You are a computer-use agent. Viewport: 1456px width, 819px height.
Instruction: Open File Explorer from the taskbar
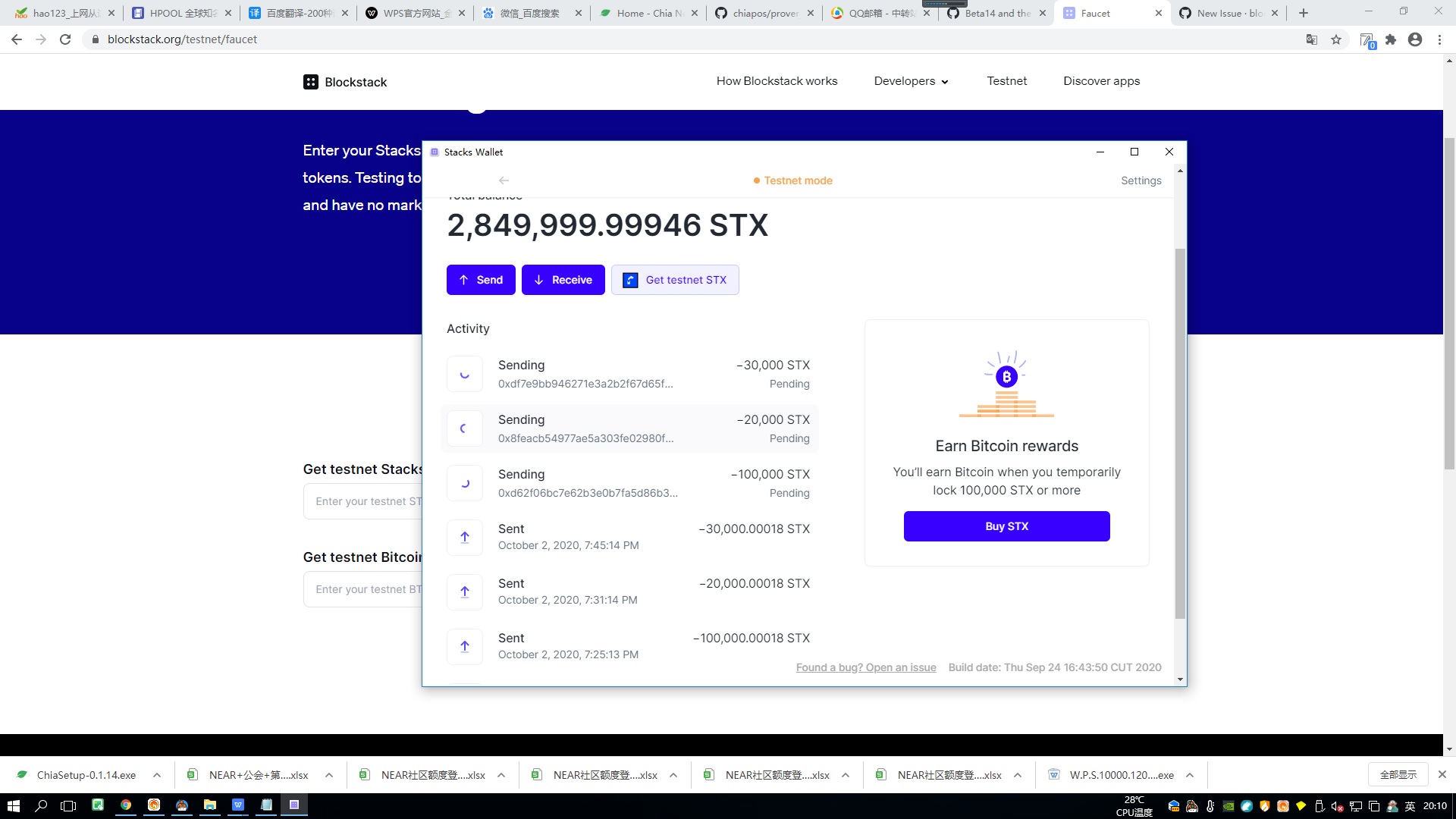tap(210, 805)
